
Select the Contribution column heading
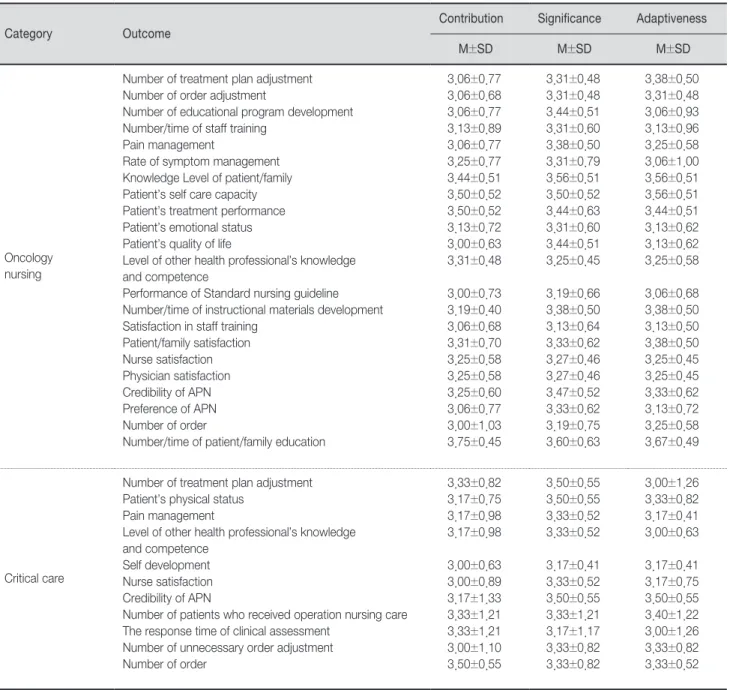tap(471, 19)
